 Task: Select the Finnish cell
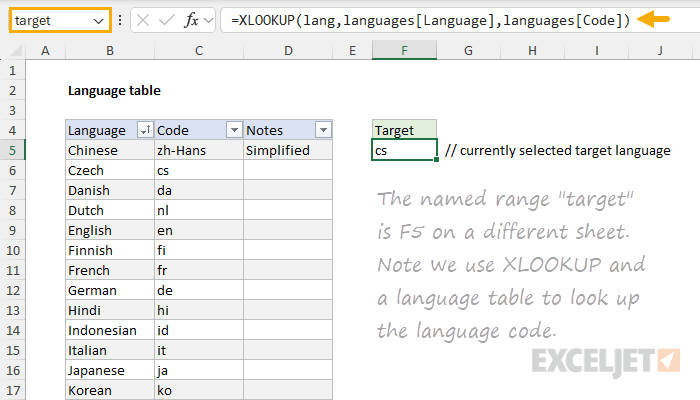[110, 250]
